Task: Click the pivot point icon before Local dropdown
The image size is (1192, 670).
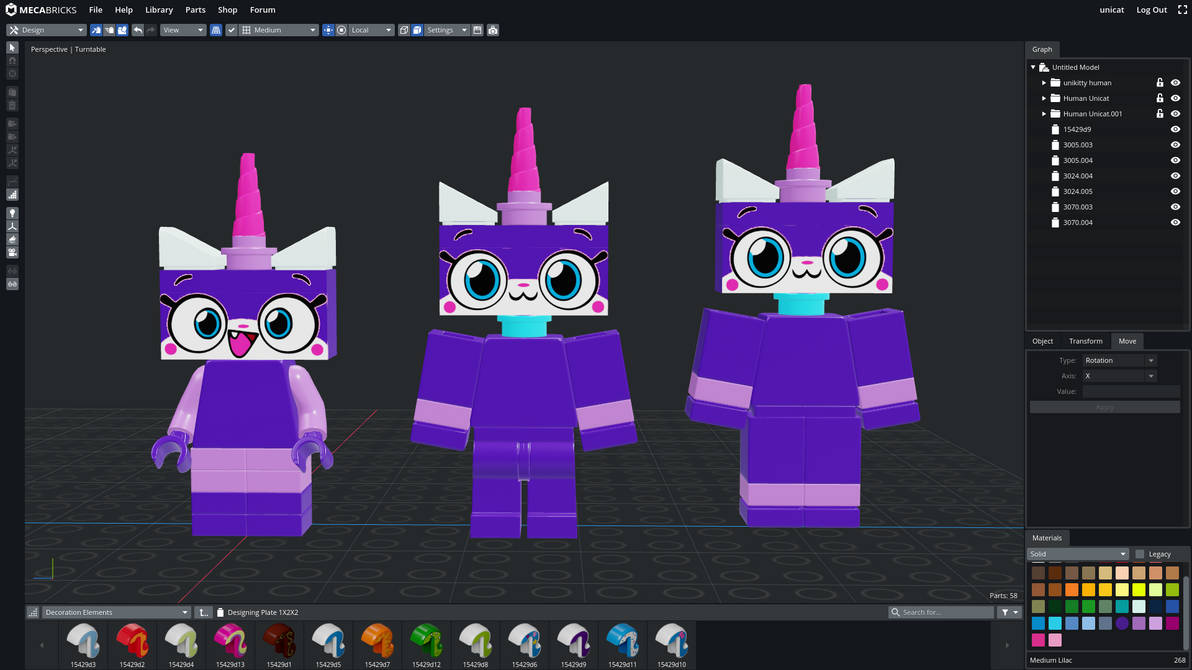Action: click(341, 30)
